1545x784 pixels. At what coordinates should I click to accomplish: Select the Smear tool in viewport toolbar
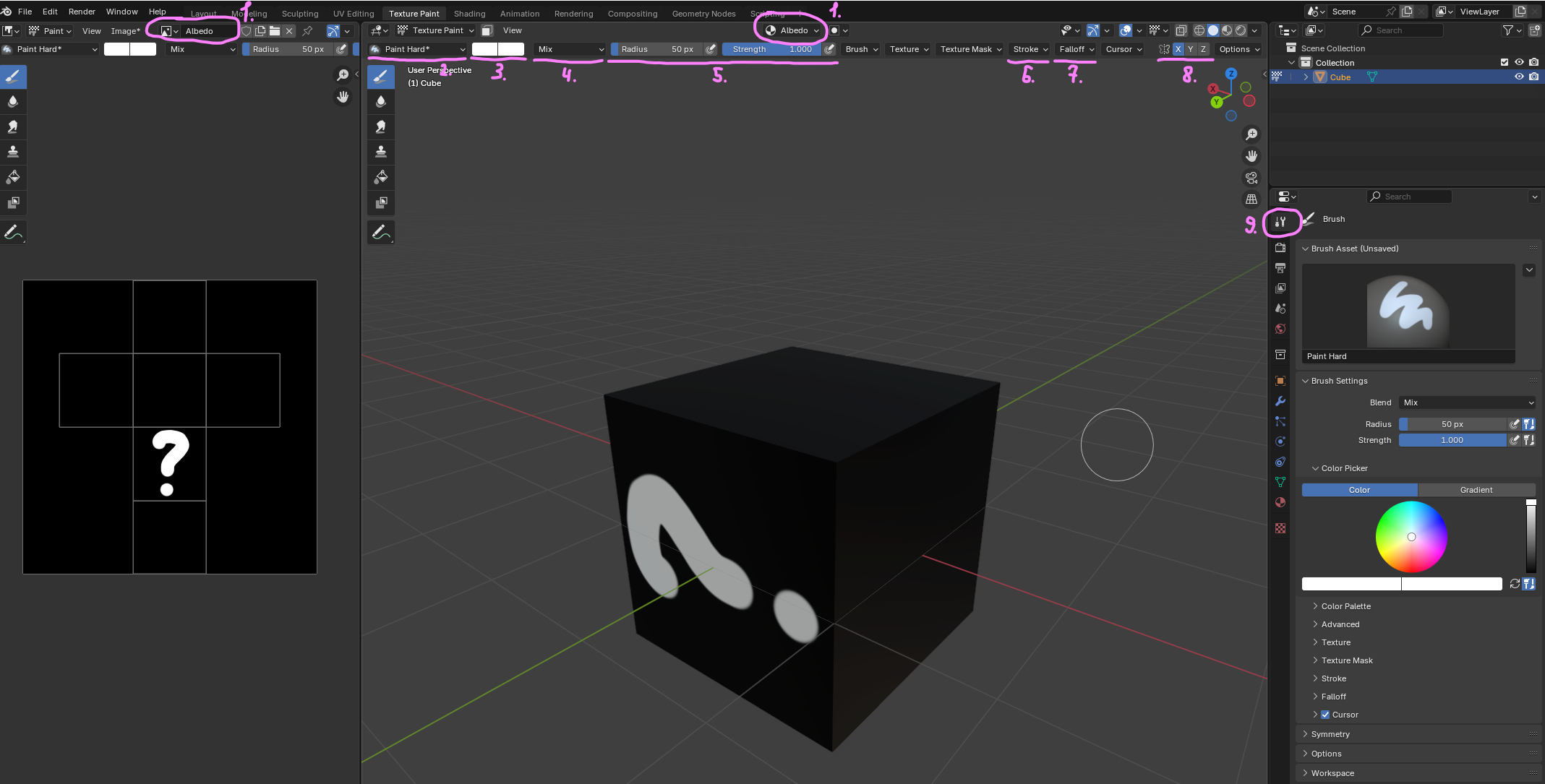(381, 126)
